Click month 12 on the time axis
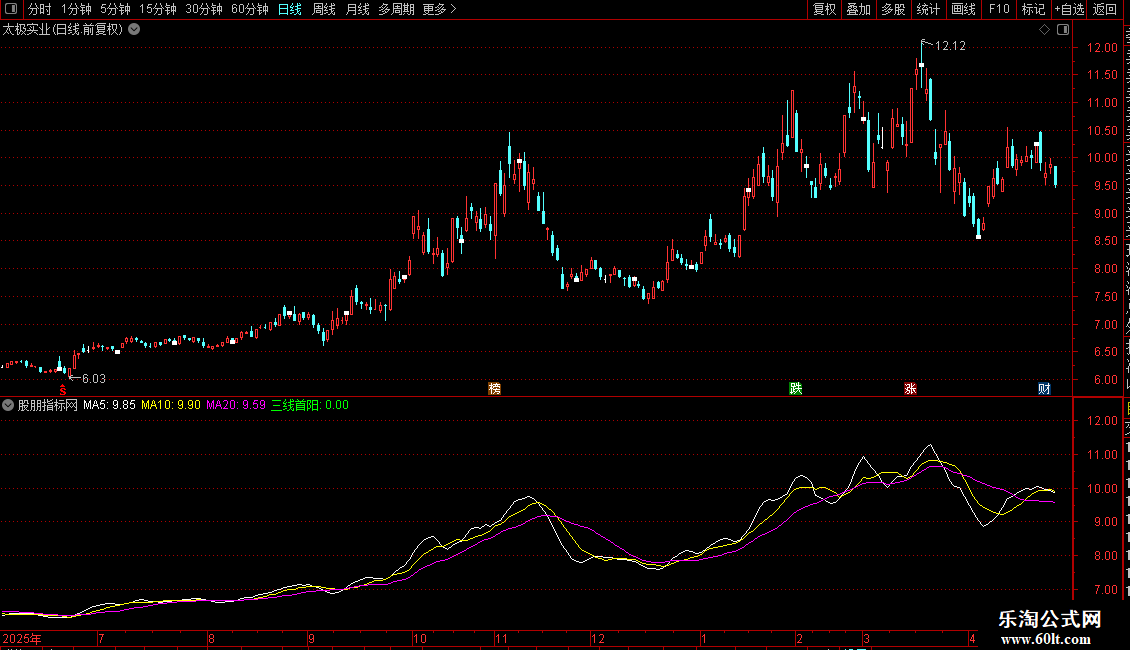This screenshot has width=1130, height=650. [597, 638]
